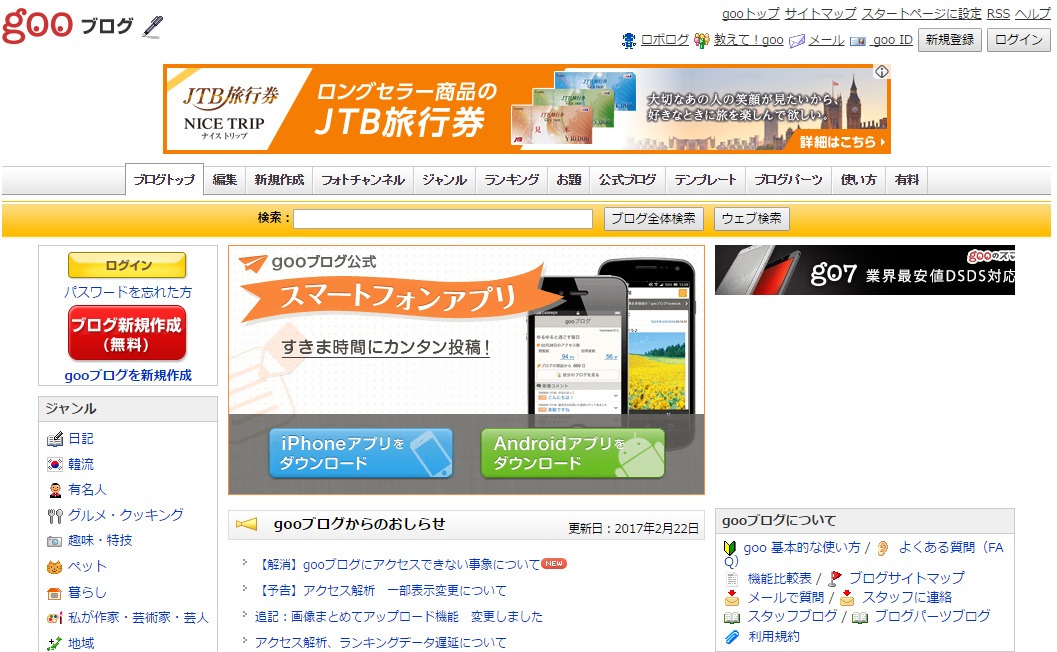Focus the 検索 search input field
The width and height of the screenshot is (1057, 652).
[443, 218]
